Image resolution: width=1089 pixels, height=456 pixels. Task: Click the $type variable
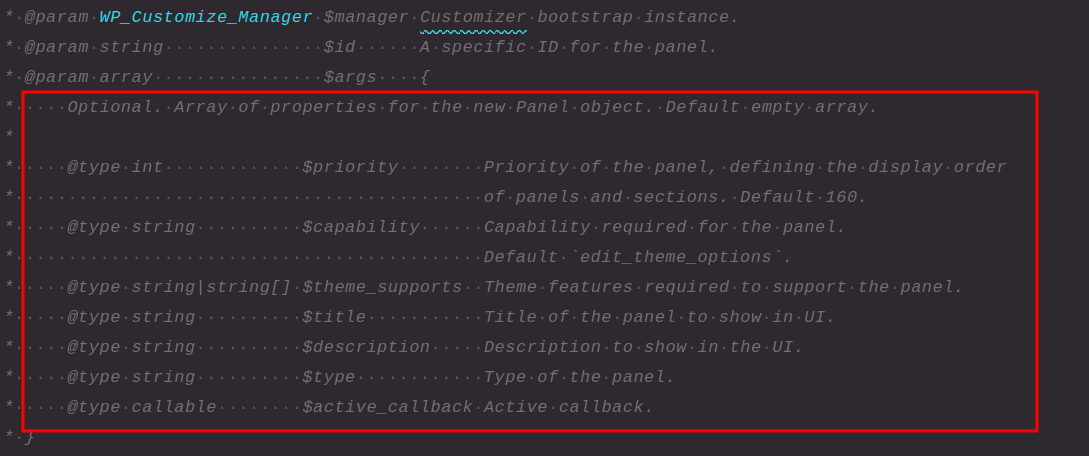(x=329, y=377)
